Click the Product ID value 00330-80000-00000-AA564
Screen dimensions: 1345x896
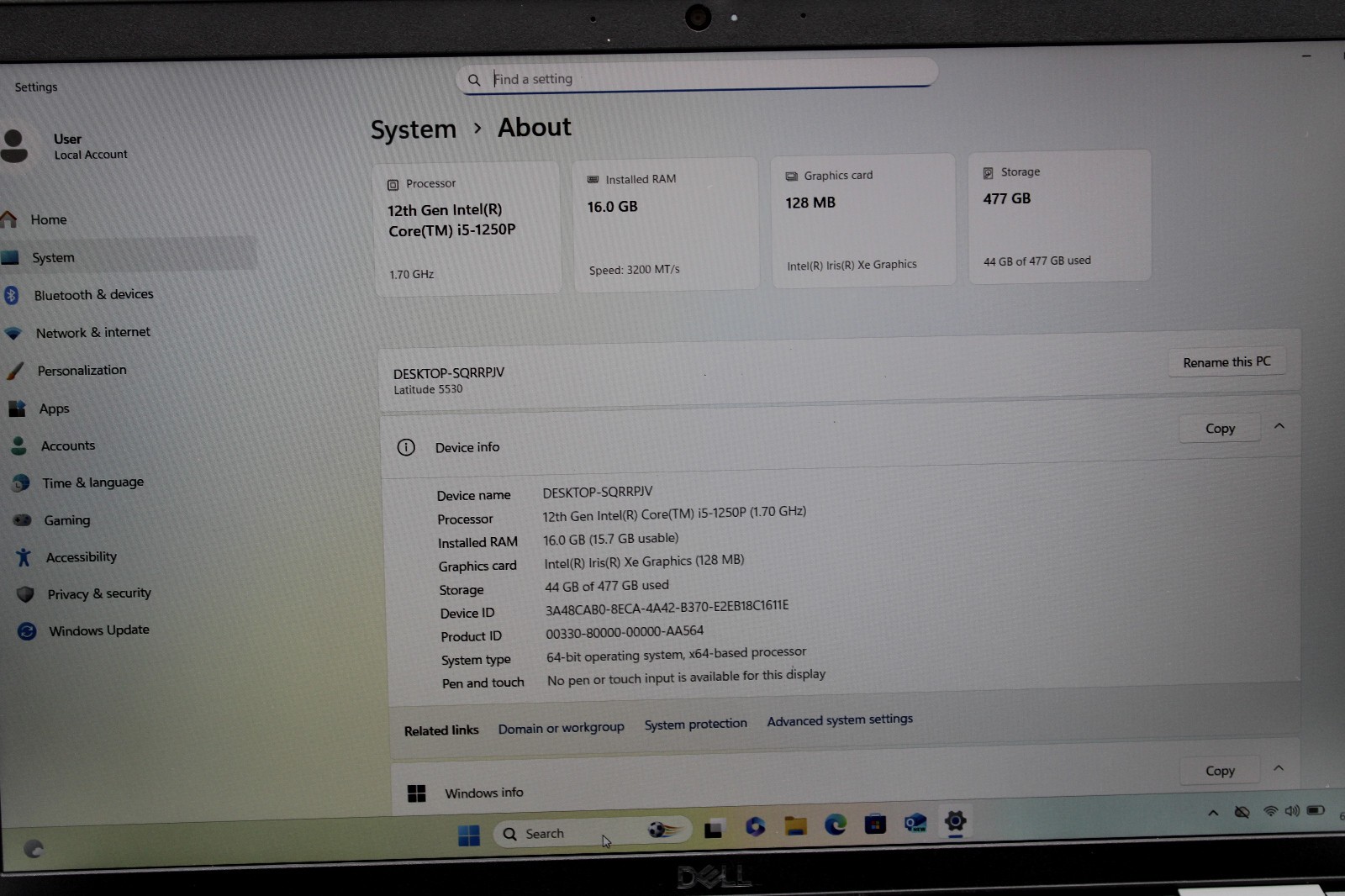(625, 632)
